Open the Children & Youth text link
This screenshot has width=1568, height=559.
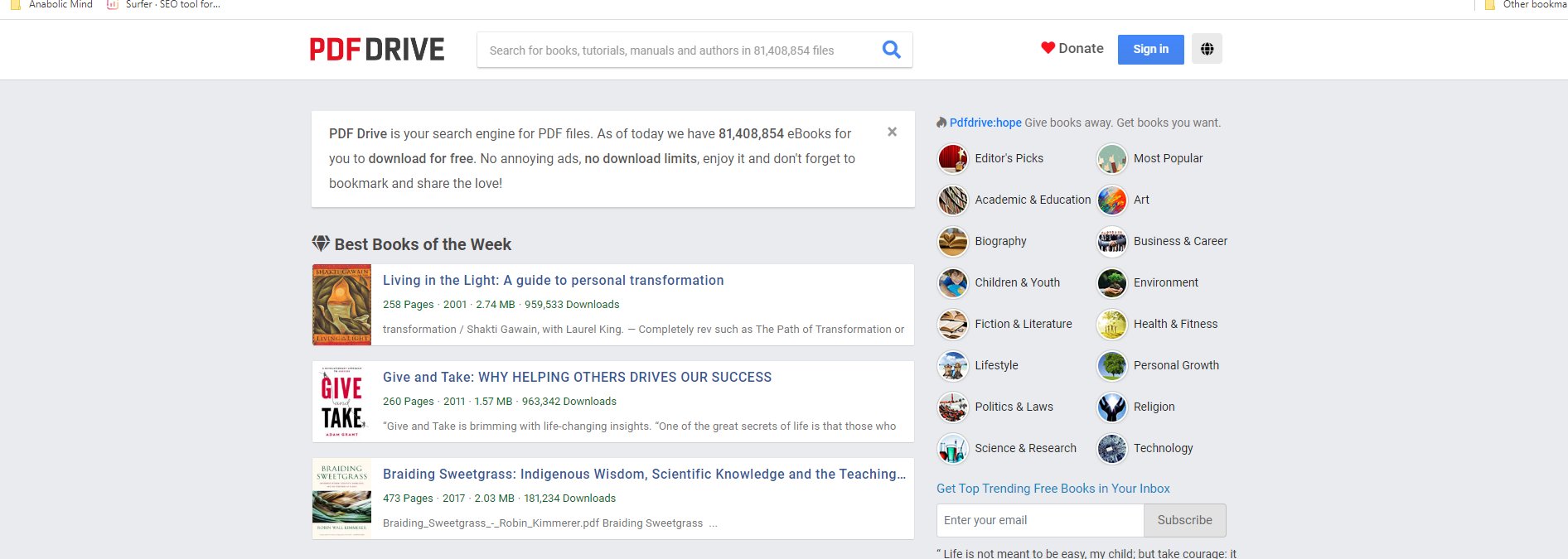coord(1017,282)
